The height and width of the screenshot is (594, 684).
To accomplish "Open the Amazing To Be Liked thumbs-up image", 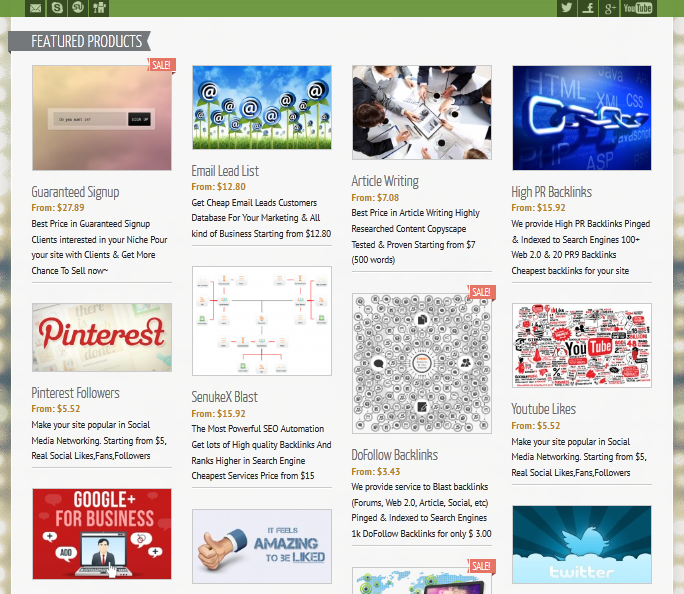I will 262,546.
